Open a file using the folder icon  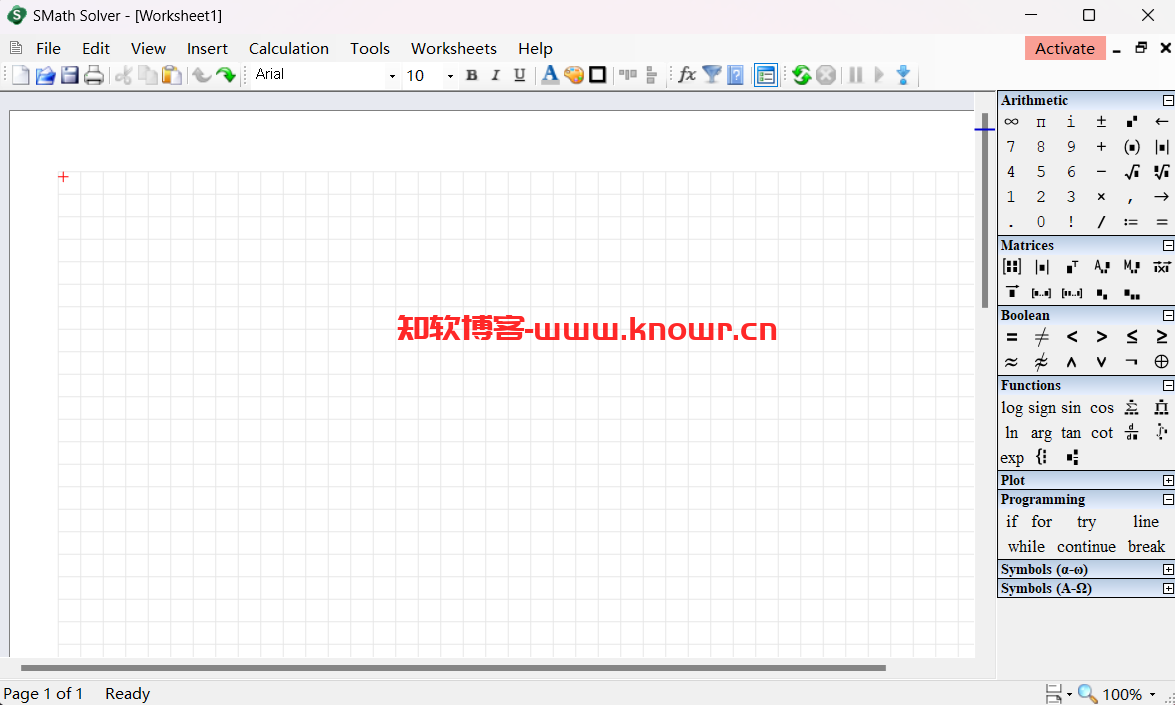tap(45, 75)
